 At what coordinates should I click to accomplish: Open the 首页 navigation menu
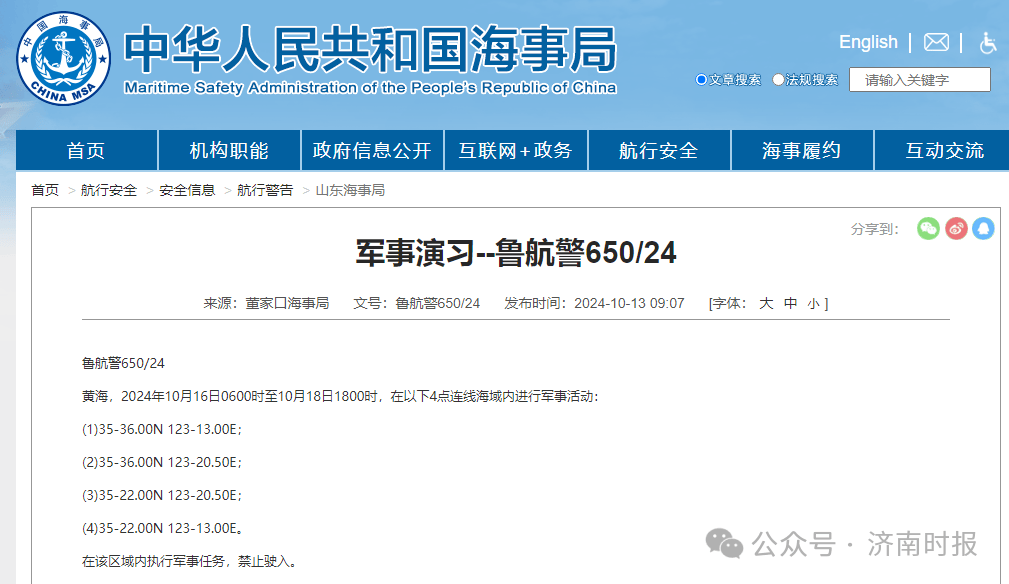tap(86, 151)
